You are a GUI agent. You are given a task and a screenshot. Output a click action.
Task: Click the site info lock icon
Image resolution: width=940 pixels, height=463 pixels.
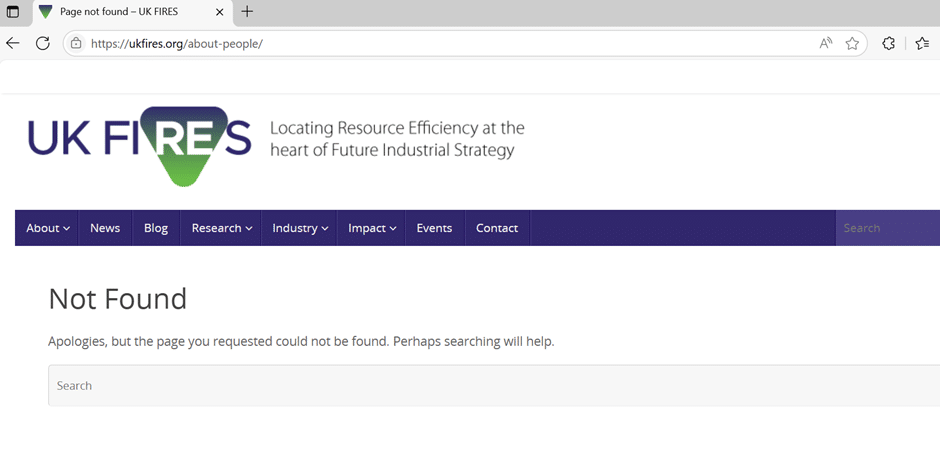(76, 43)
